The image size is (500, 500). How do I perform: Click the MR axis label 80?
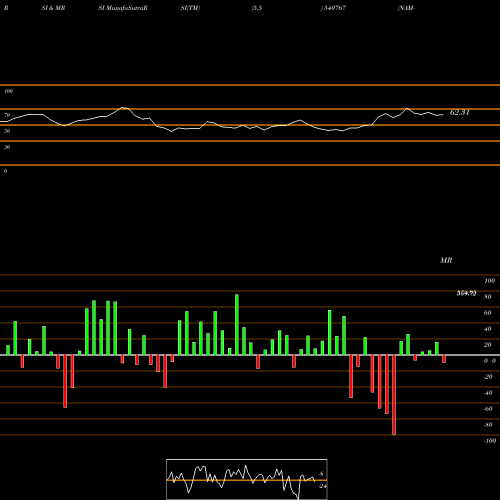488,297
